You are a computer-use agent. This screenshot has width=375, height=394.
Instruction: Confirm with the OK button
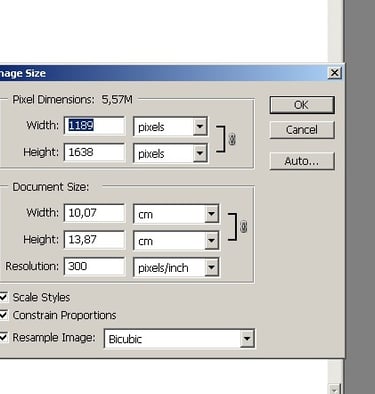(302, 105)
